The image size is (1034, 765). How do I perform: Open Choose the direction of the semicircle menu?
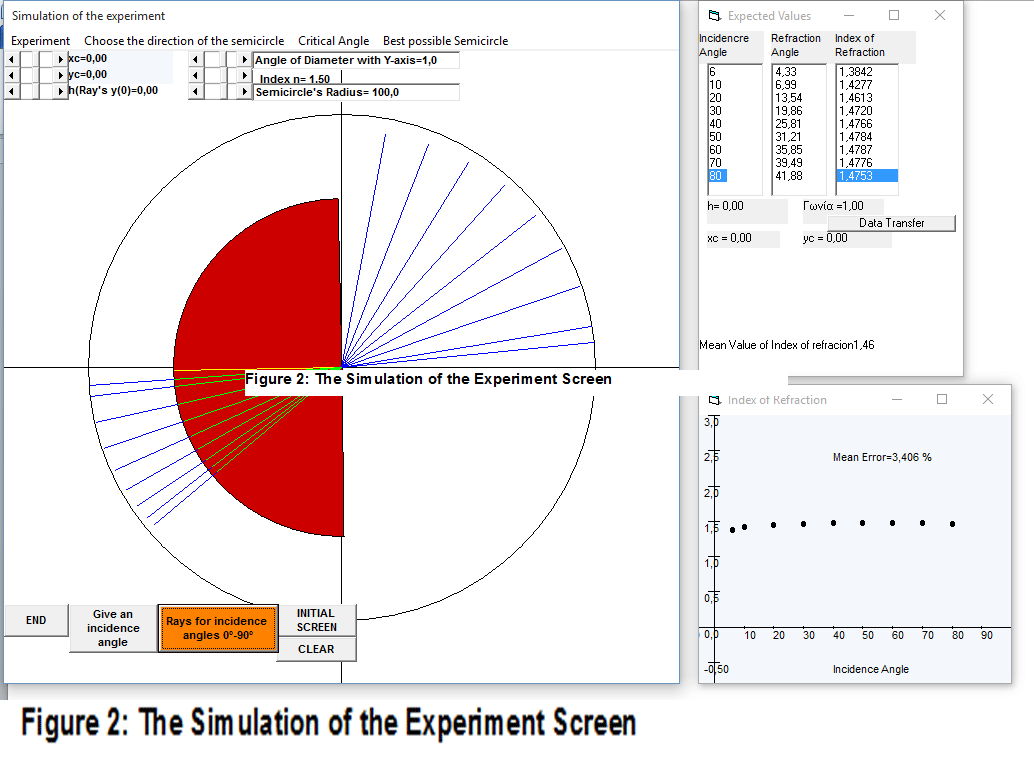coord(184,41)
